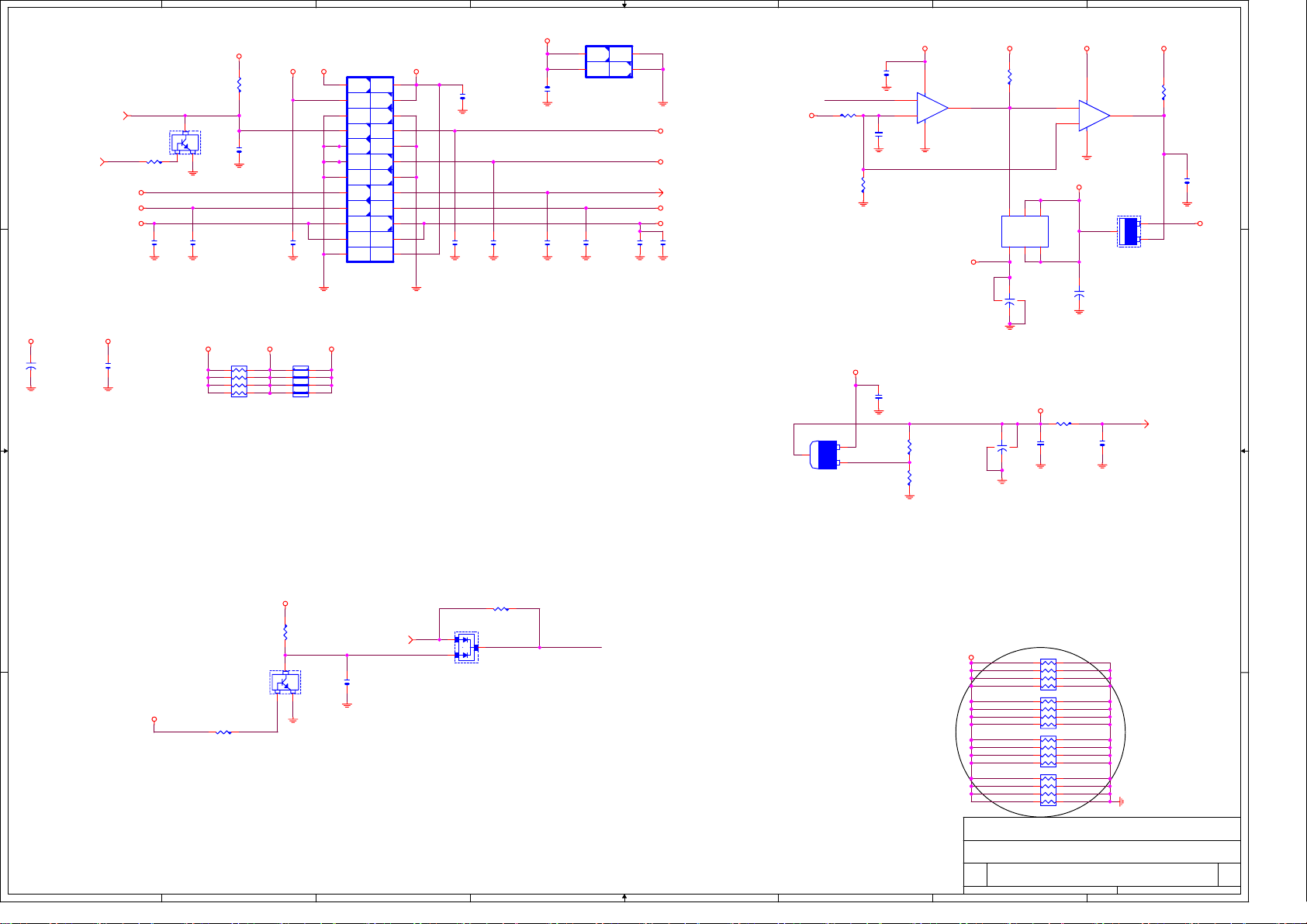
Task: Select the small four-cell block at top center
Action: click(x=609, y=61)
